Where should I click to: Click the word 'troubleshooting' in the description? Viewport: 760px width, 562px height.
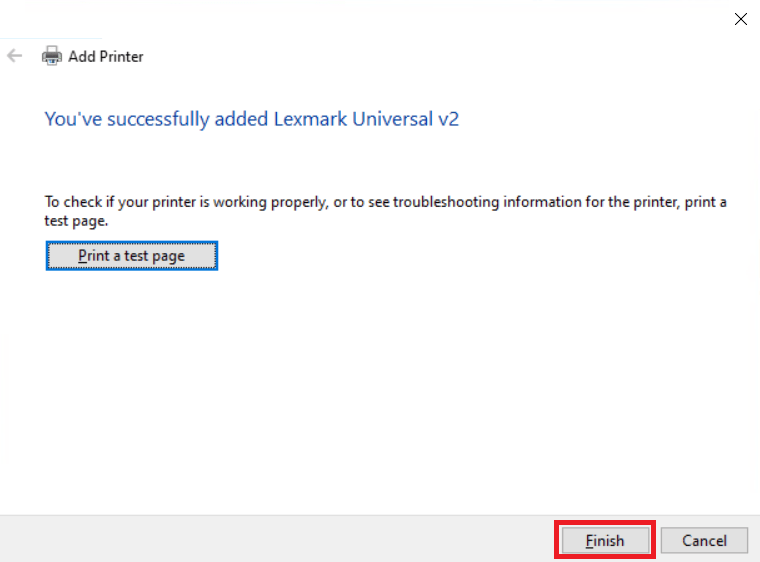(x=446, y=202)
